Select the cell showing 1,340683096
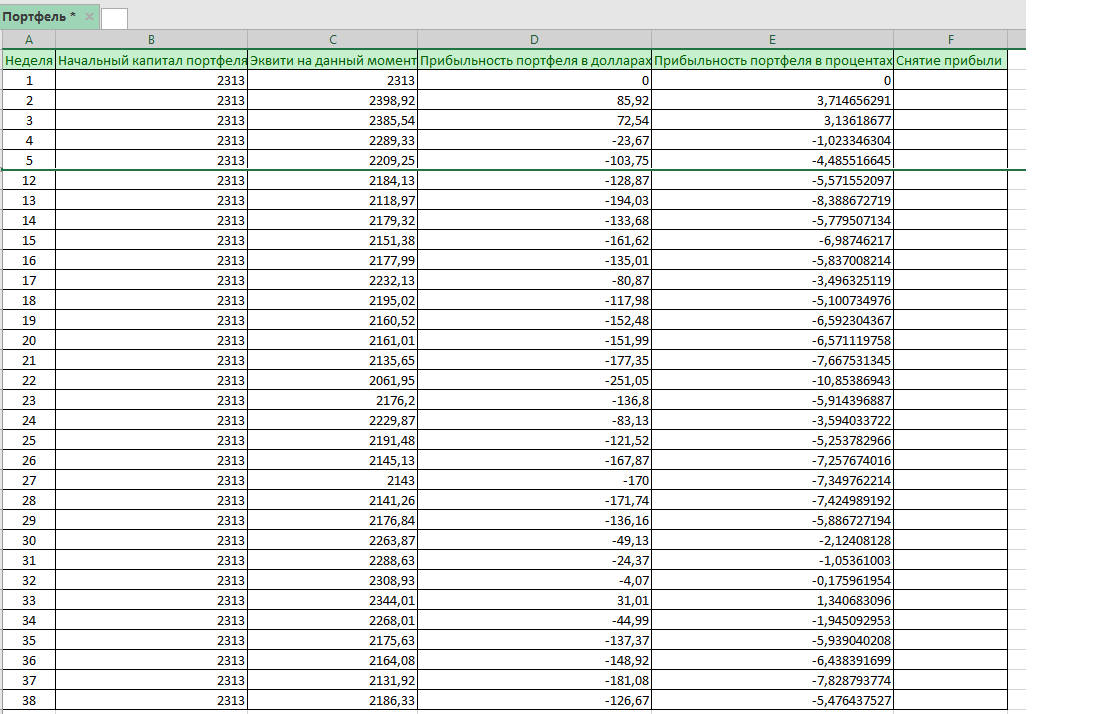Viewport: 1100px width, 714px height. coord(772,601)
